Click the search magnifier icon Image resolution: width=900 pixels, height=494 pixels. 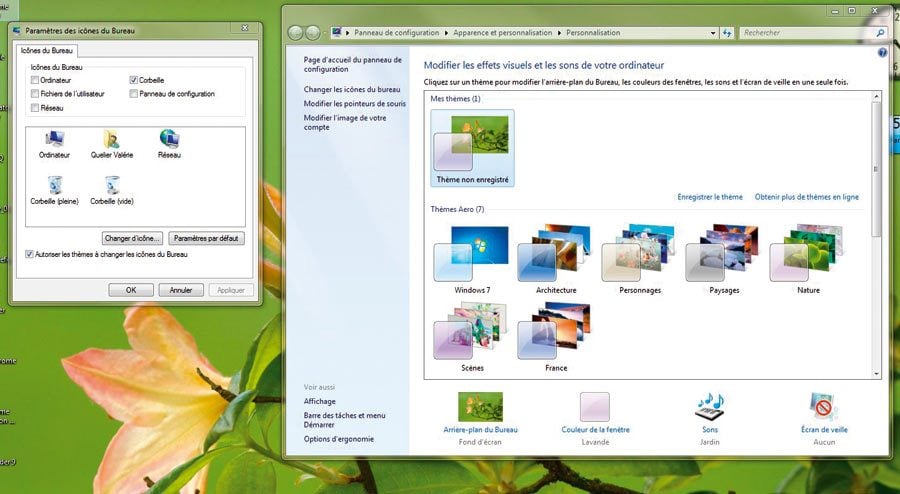(x=880, y=33)
